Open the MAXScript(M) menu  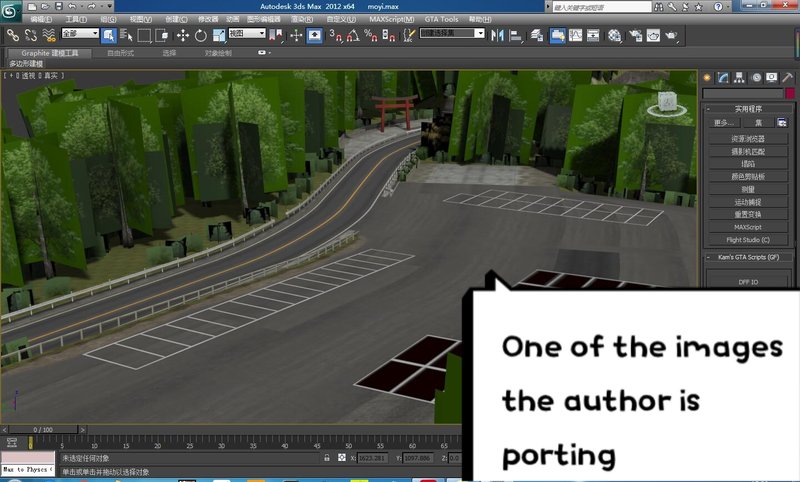(391, 19)
